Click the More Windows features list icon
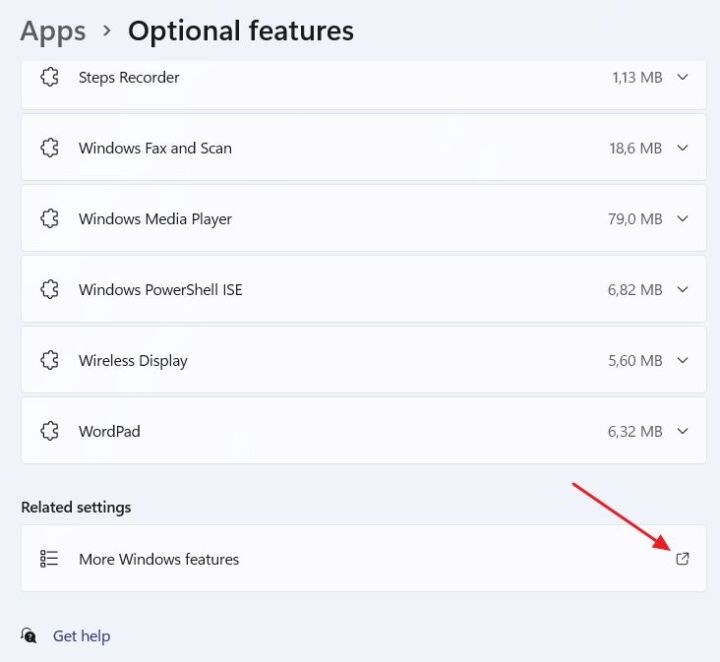 [x=49, y=559]
